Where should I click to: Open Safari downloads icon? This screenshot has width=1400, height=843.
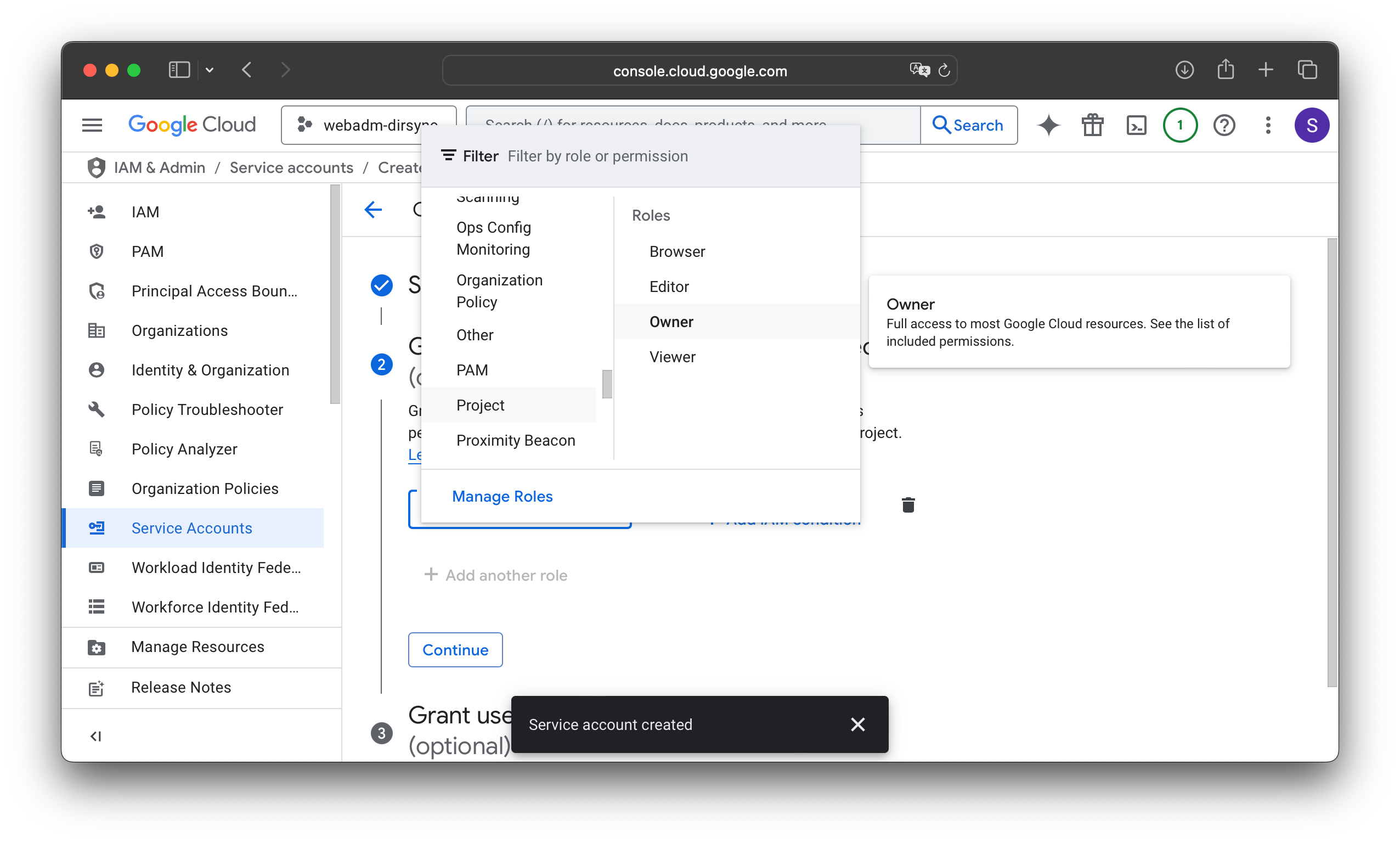coord(1184,70)
